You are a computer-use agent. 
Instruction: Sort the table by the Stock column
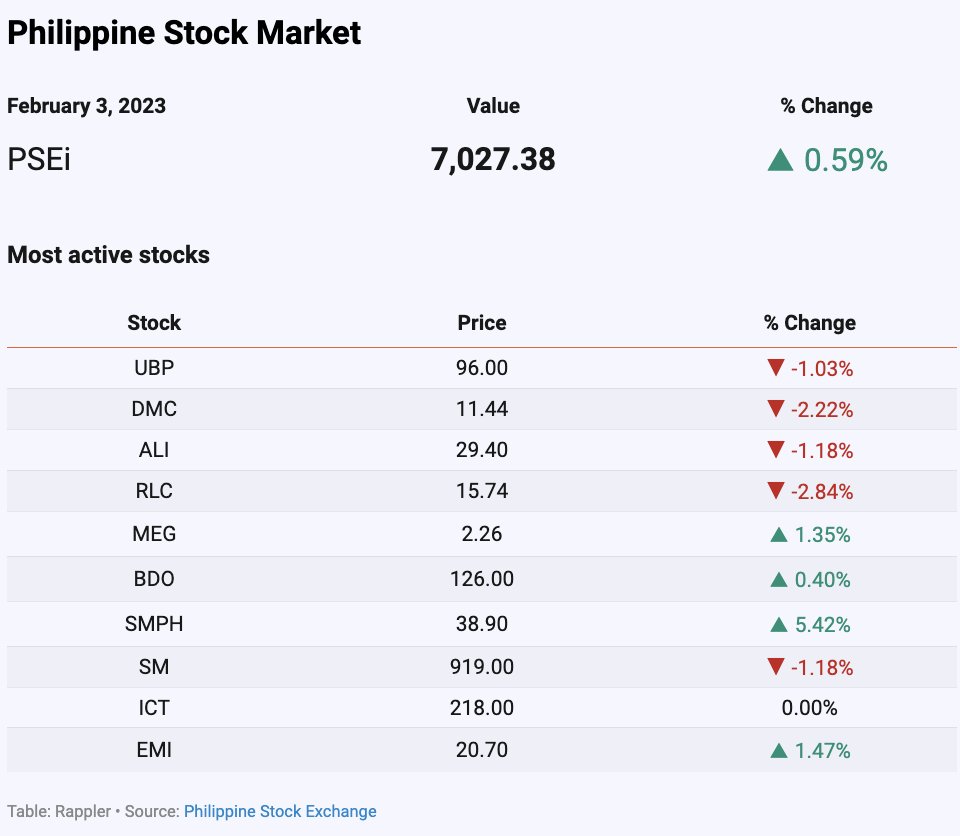pos(154,323)
